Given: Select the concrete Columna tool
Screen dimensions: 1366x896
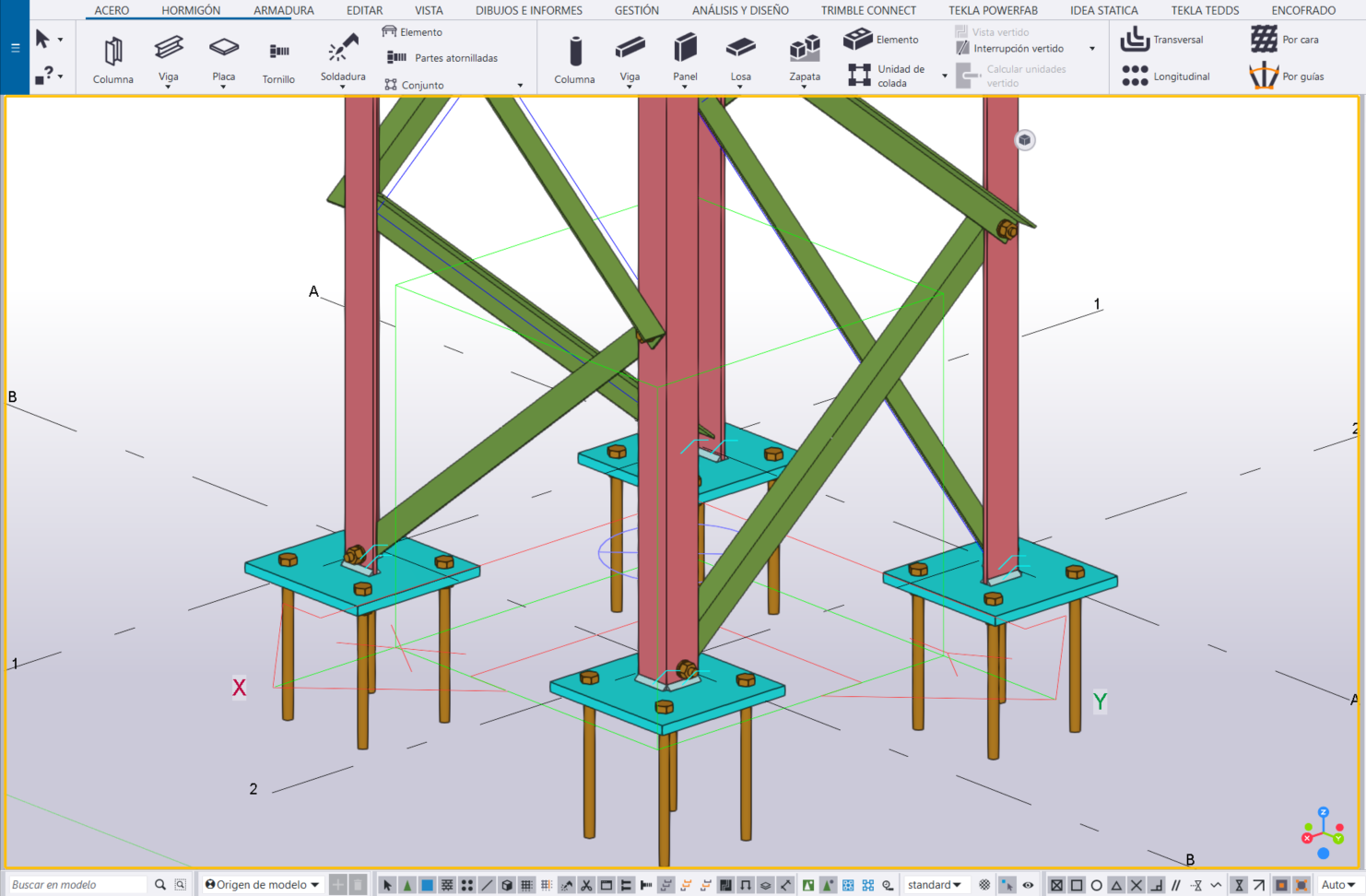Looking at the screenshot, I should [575, 60].
